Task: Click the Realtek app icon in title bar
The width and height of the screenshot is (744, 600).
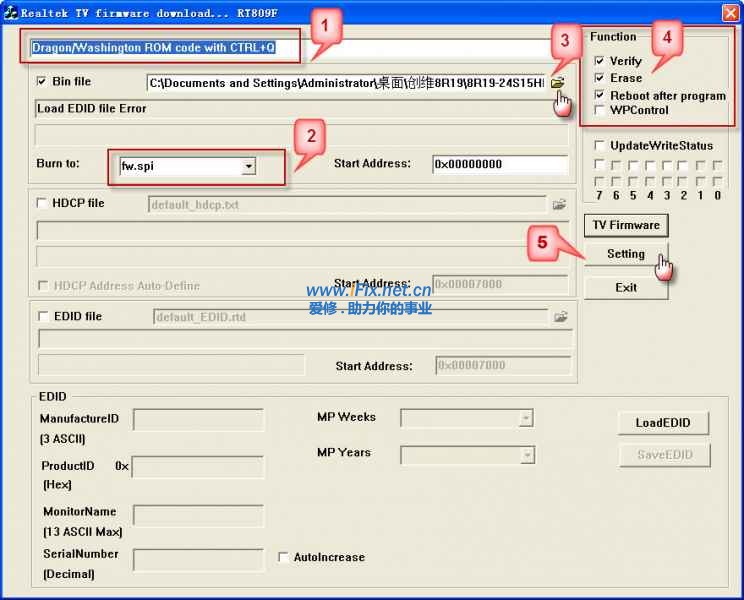Action: click(10, 12)
